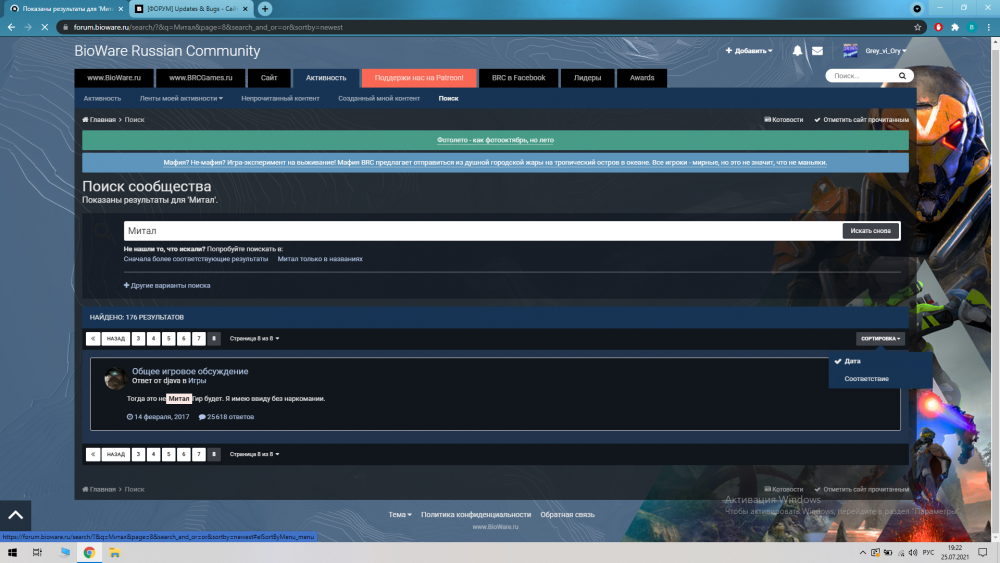Select 'Дата' sort option
The width and height of the screenshot is (1000, 563).
852,361
